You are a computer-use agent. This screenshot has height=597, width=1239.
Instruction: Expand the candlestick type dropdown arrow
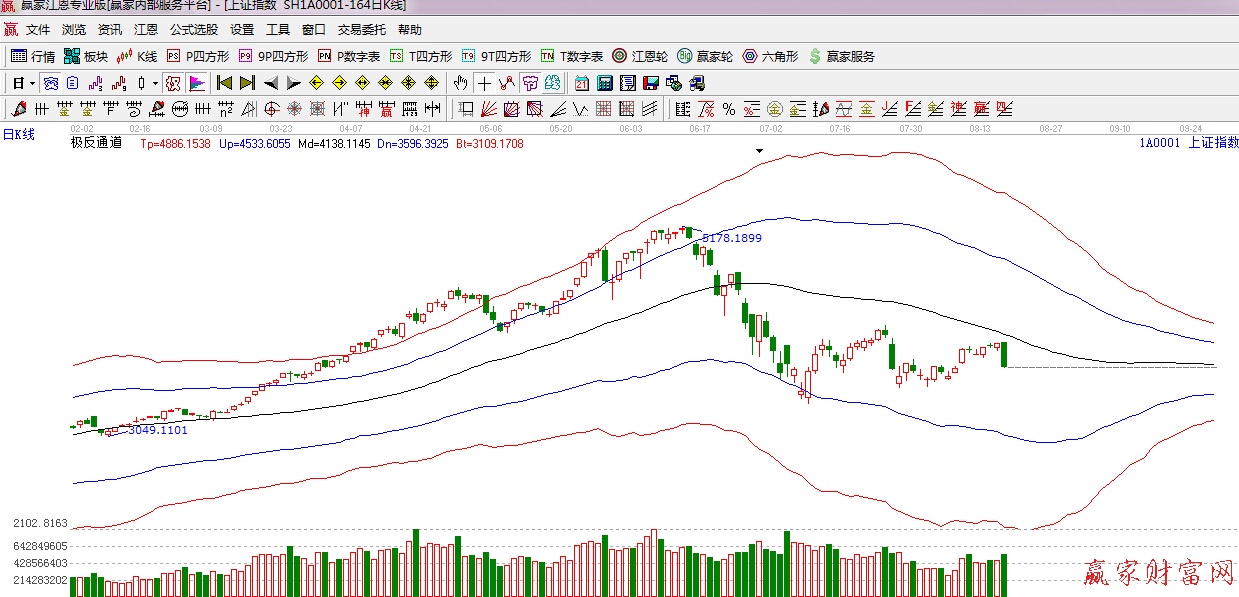pos(155,83)
